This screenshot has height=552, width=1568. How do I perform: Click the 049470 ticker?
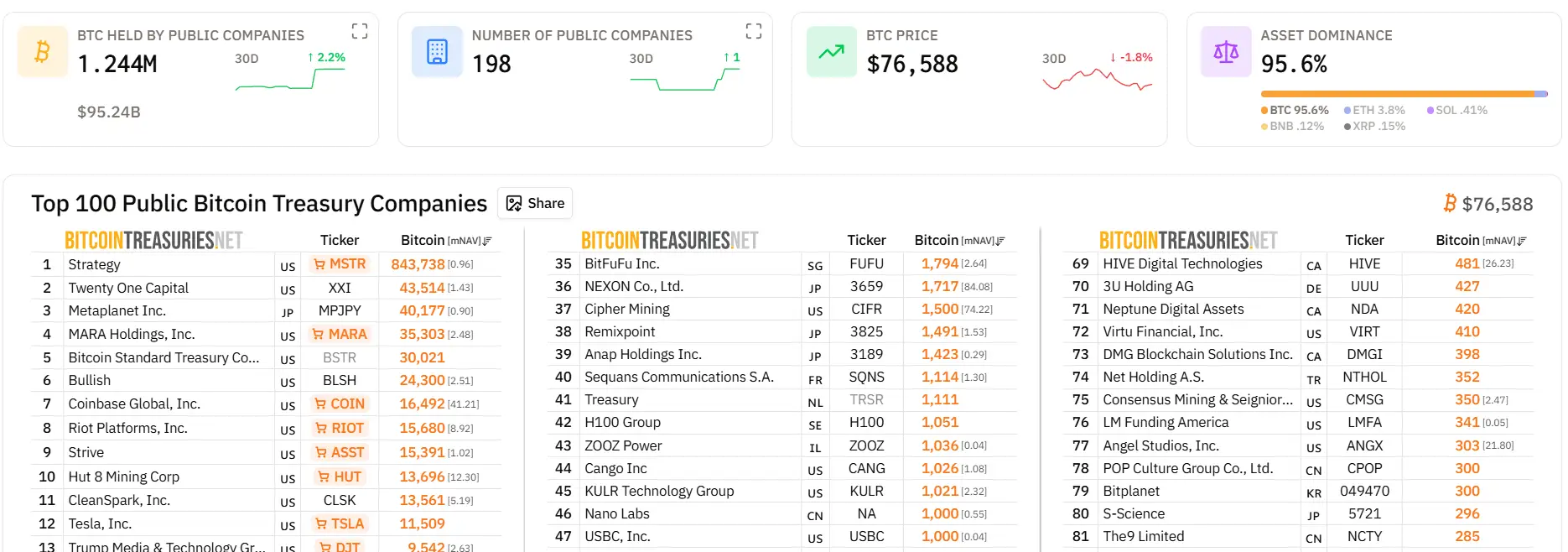coord(1364,491)
